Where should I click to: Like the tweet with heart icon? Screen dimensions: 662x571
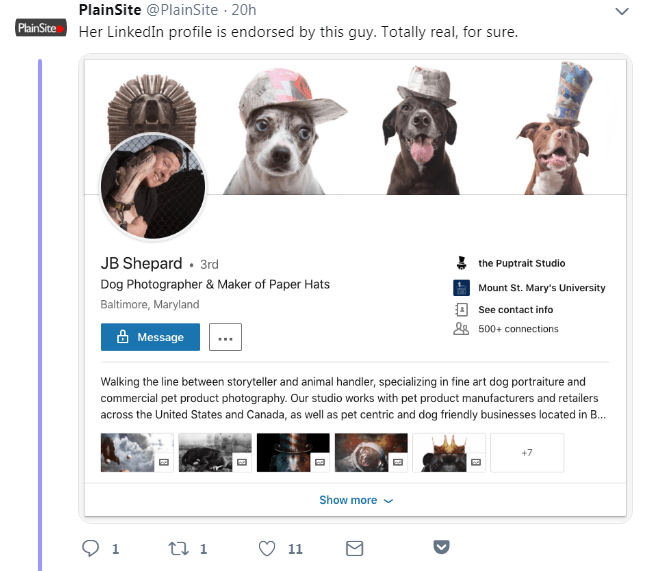point(267,549)
